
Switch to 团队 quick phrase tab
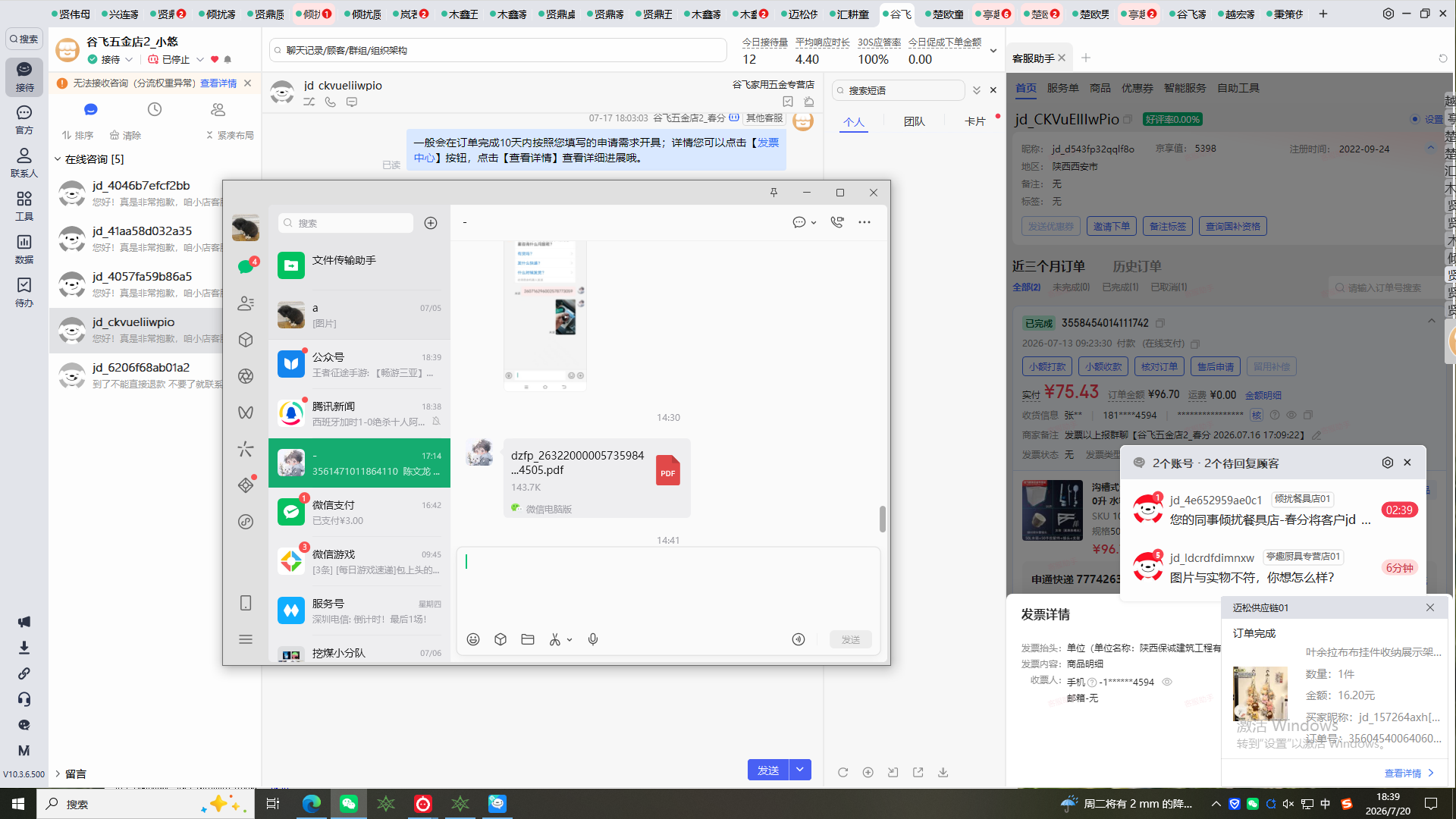(915, 121)
